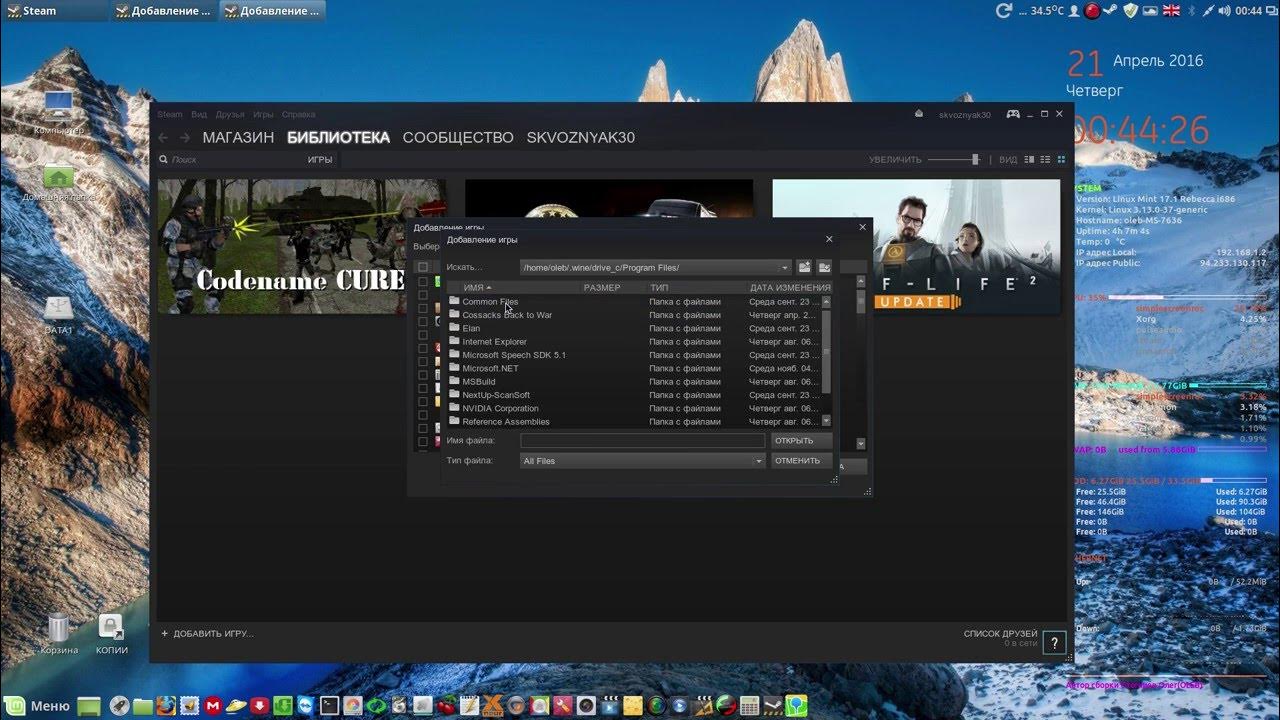Sort by РАЗМЕР column header
Screen dimensions: 1280x720
coord(602,288)
